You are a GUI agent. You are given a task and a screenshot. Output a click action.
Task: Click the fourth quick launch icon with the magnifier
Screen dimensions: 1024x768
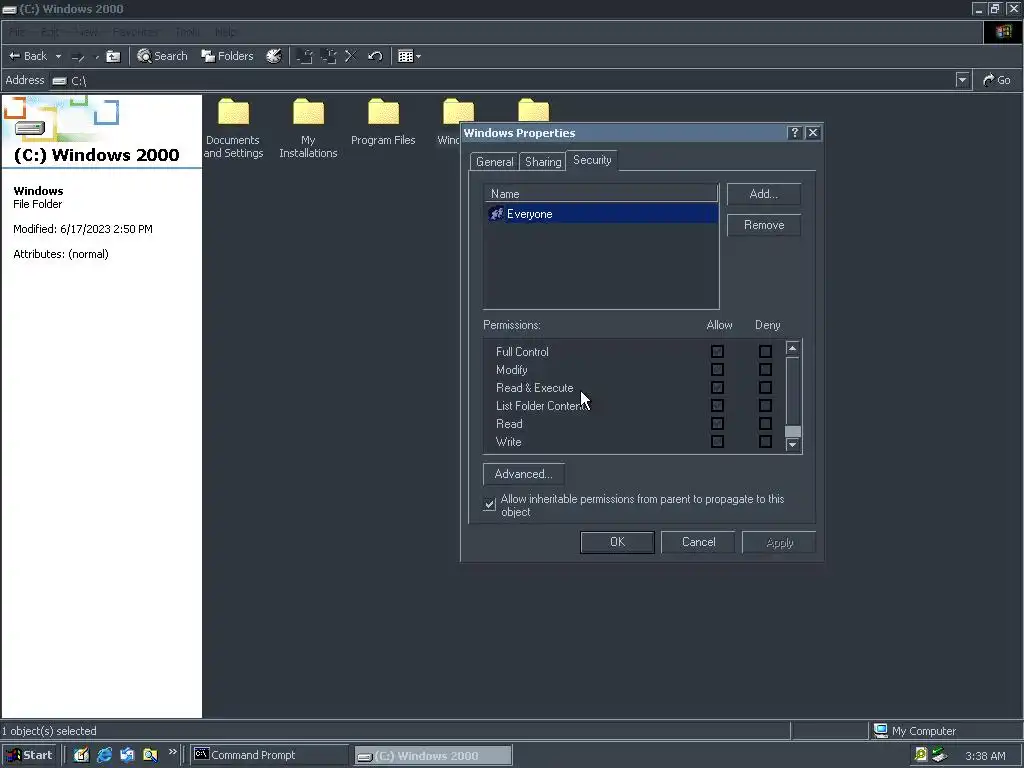pos(150,755)
